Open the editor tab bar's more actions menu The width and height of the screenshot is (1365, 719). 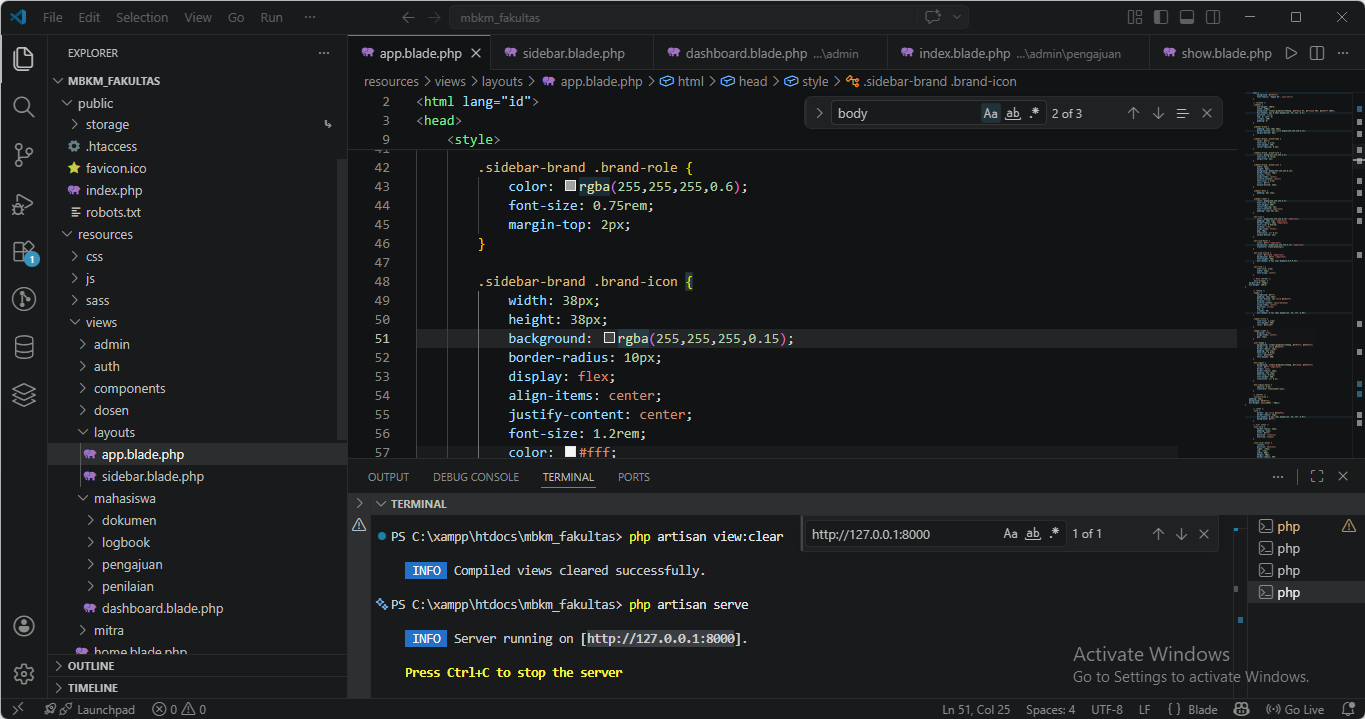coord(1344,53)
